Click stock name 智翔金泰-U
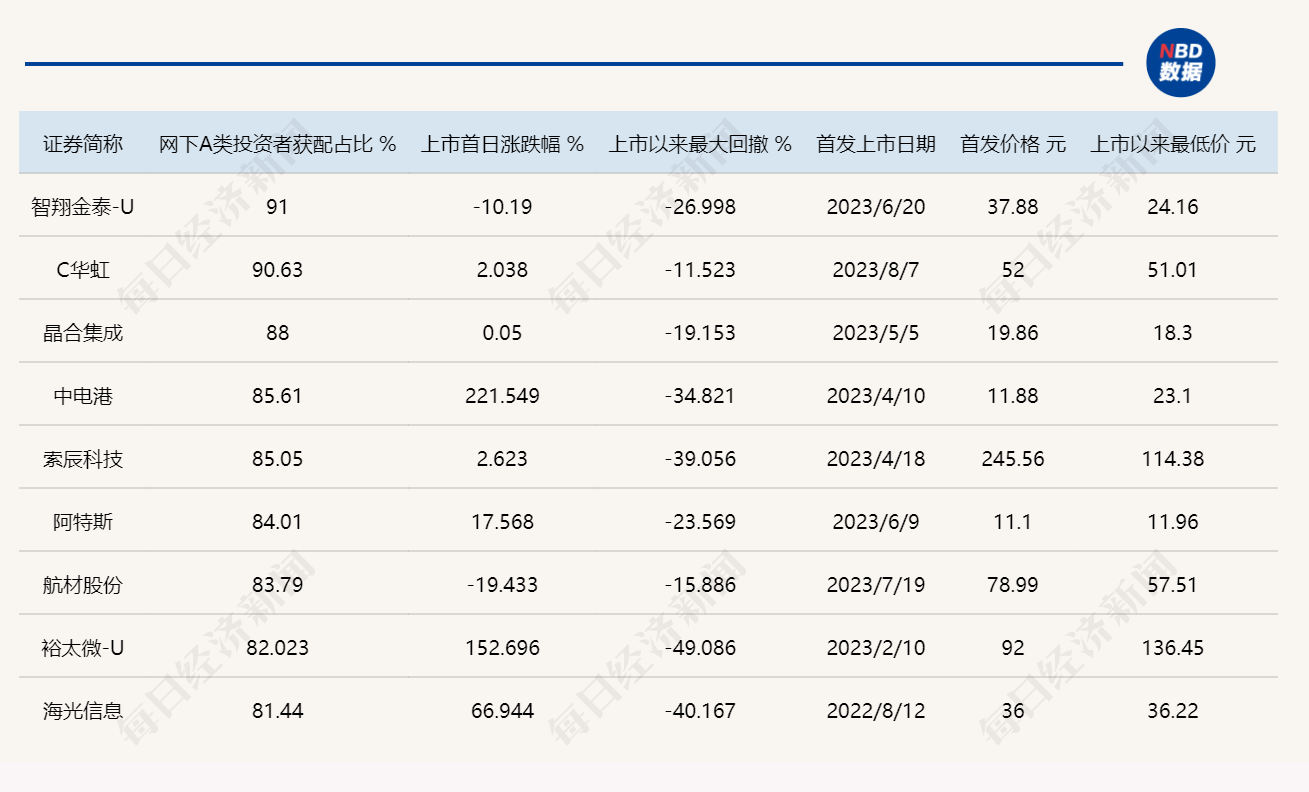 click(x=83, y=207)
